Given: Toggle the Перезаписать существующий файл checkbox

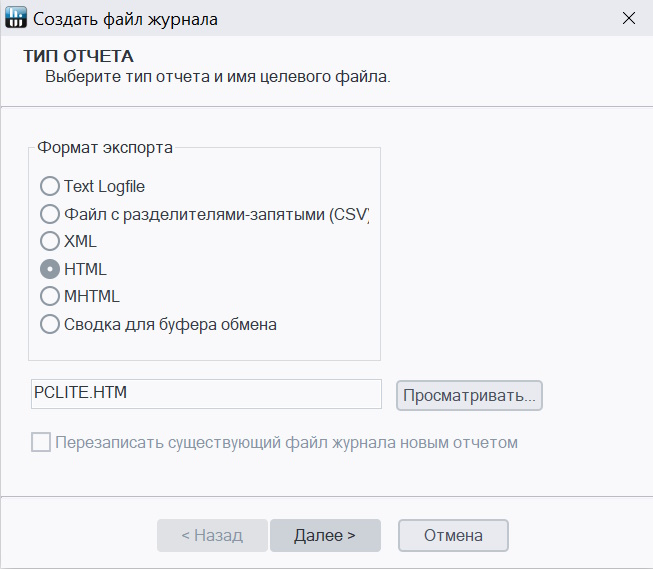Looking at the screenshot, I should tap(41, 442).
